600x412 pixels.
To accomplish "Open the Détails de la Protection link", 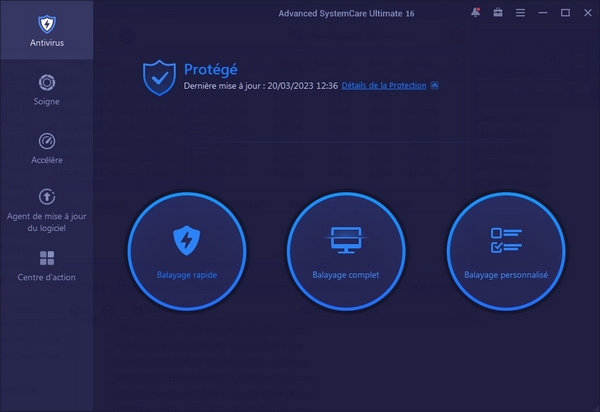I will (383, 86).
